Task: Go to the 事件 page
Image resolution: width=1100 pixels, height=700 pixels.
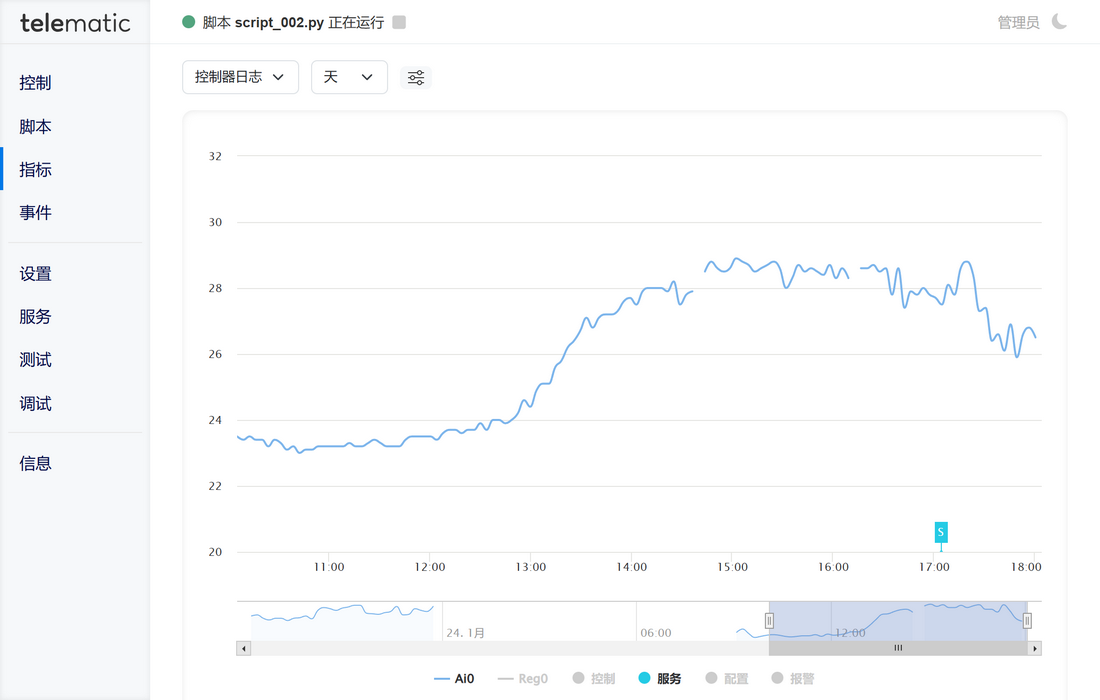Action: pyautogui.click(x=35, y=213)
